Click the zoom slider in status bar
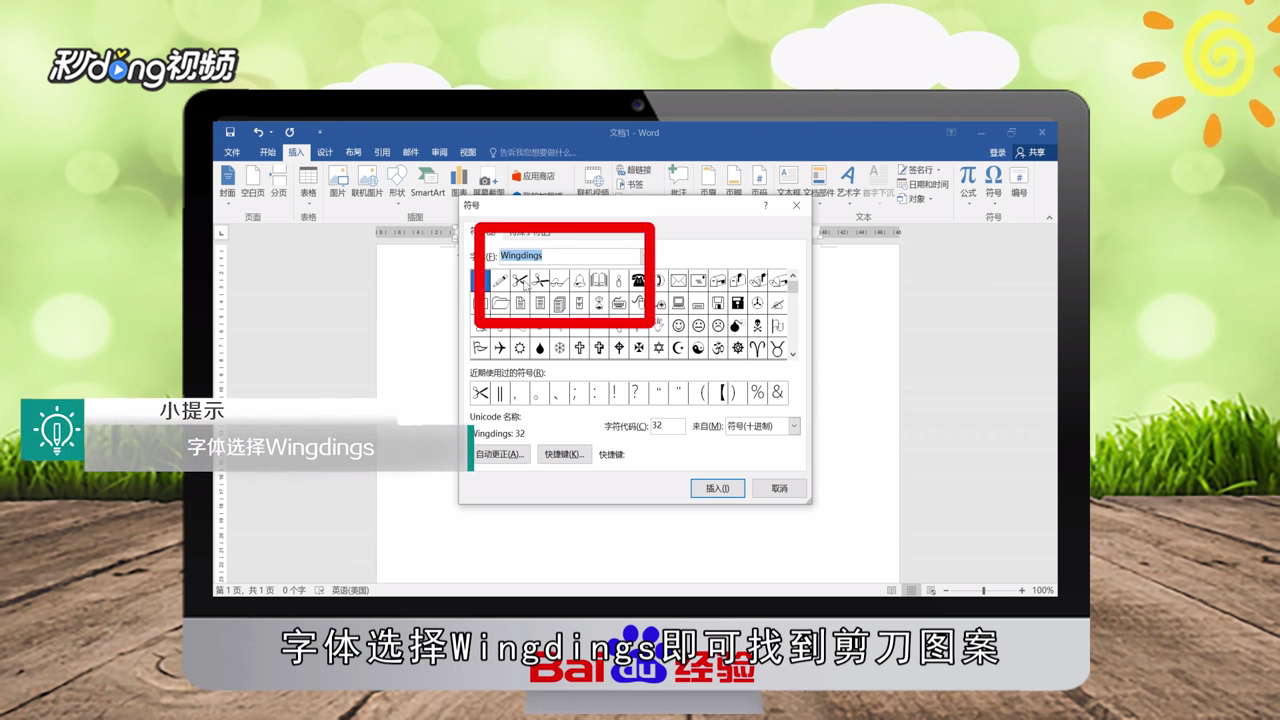This screenshot has height=720, width=1280. tap(983, 591)
